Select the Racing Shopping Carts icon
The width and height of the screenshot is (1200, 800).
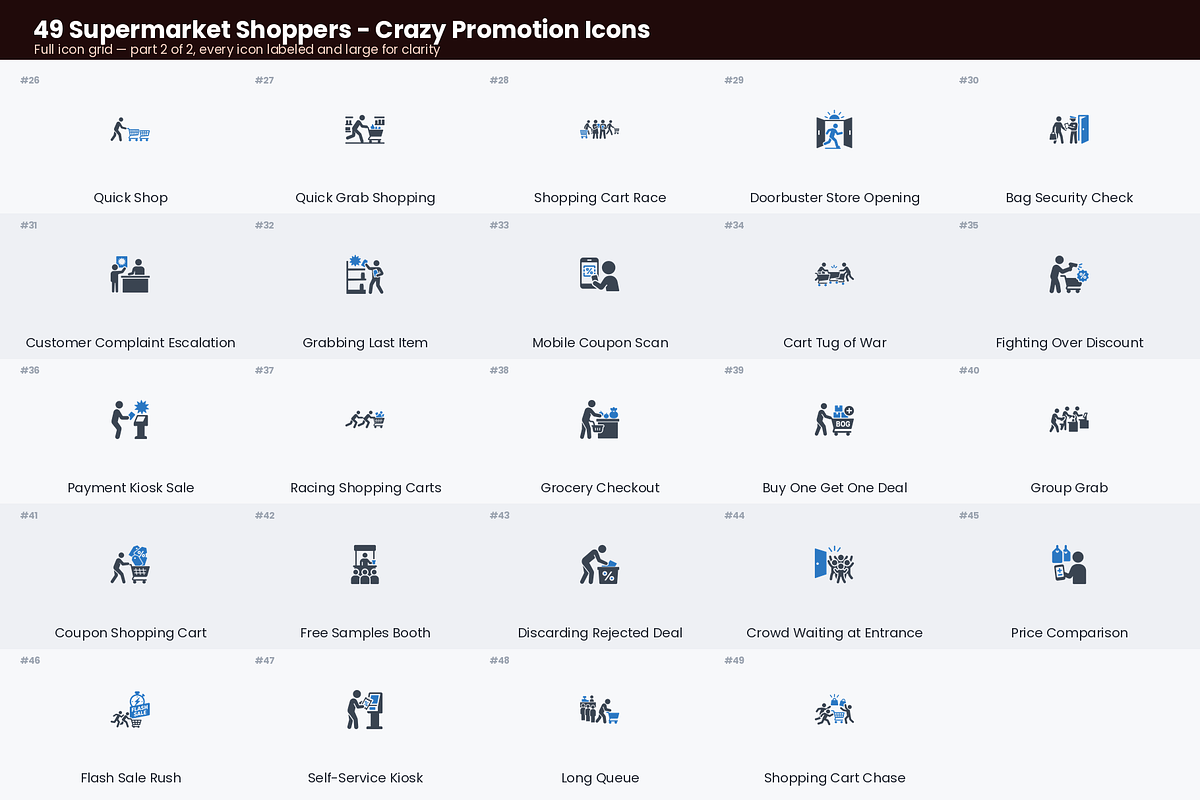(365, 420)
